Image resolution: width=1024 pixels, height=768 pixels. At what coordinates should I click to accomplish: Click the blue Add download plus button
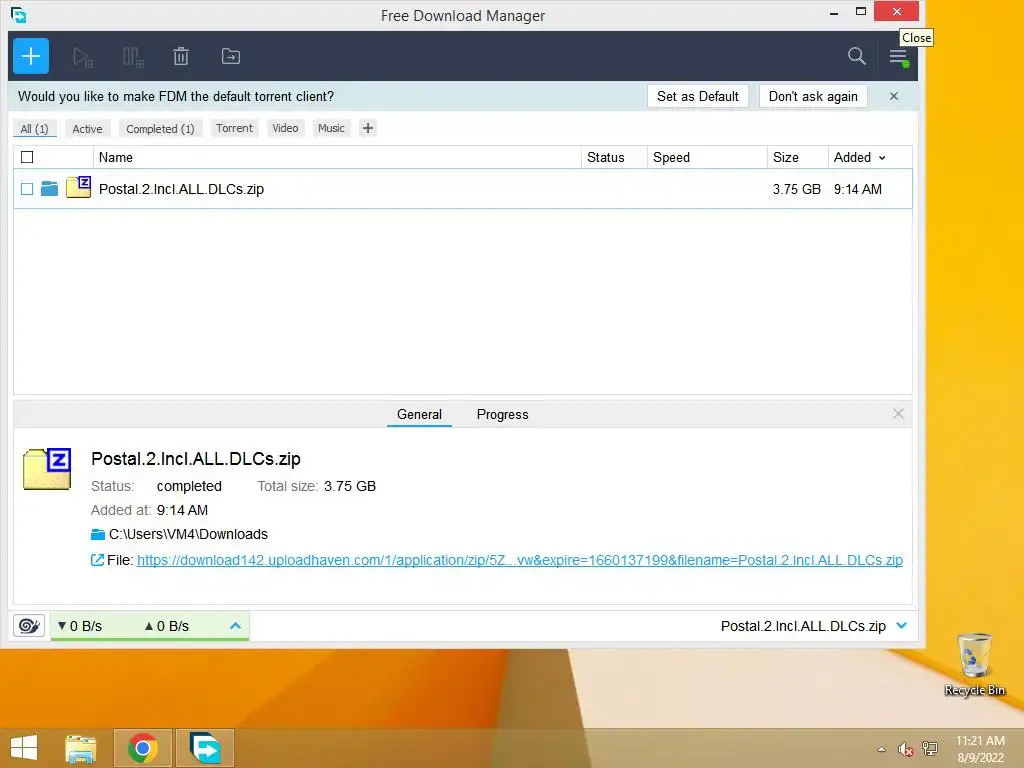click(x=31, y=56)
